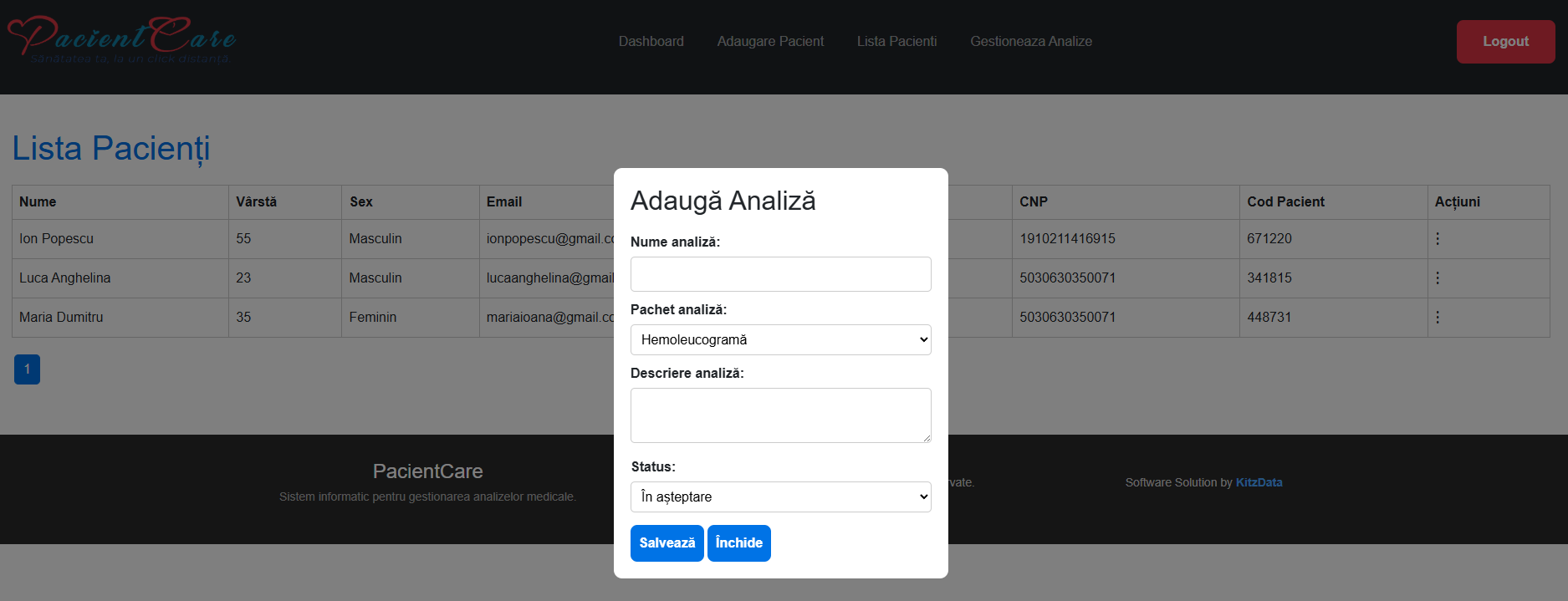1568x601 pixels.
Task: Click the Nume analiză text field
Action: tap(780, 274)
